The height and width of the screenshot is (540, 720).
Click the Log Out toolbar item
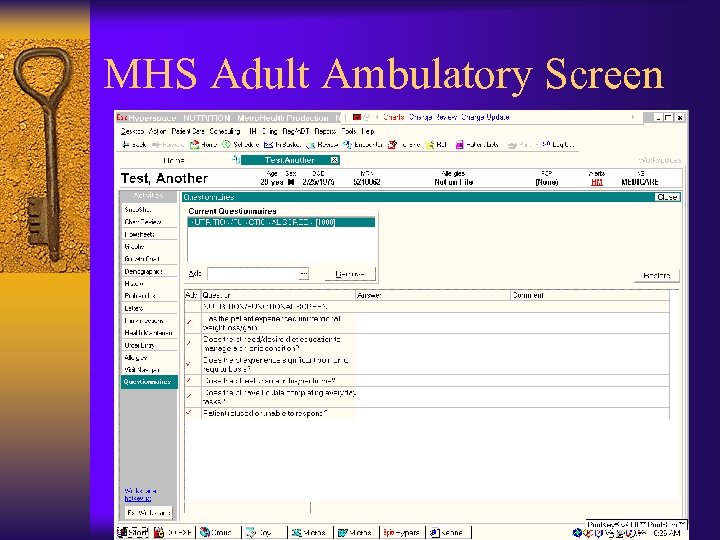(x=557, y=145)
